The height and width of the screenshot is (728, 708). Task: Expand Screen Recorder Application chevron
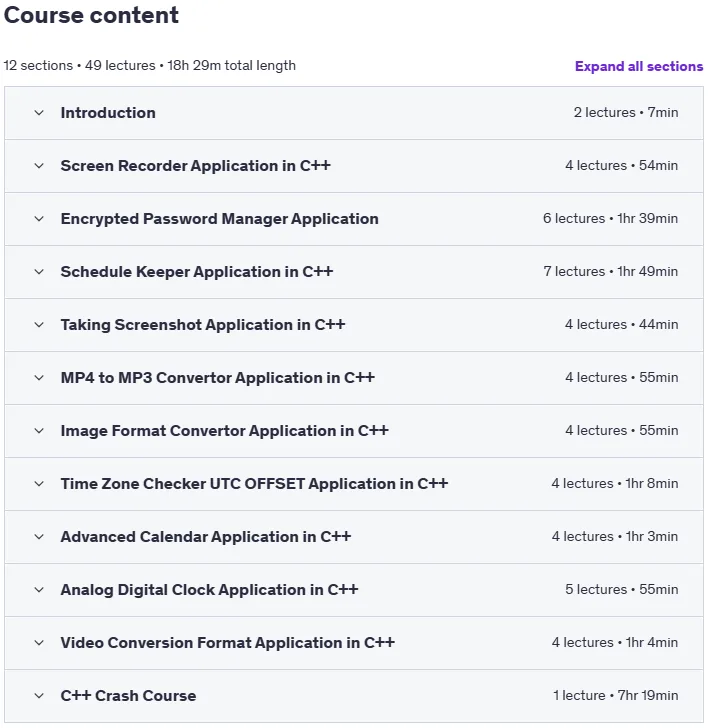(x=39, y=166)
